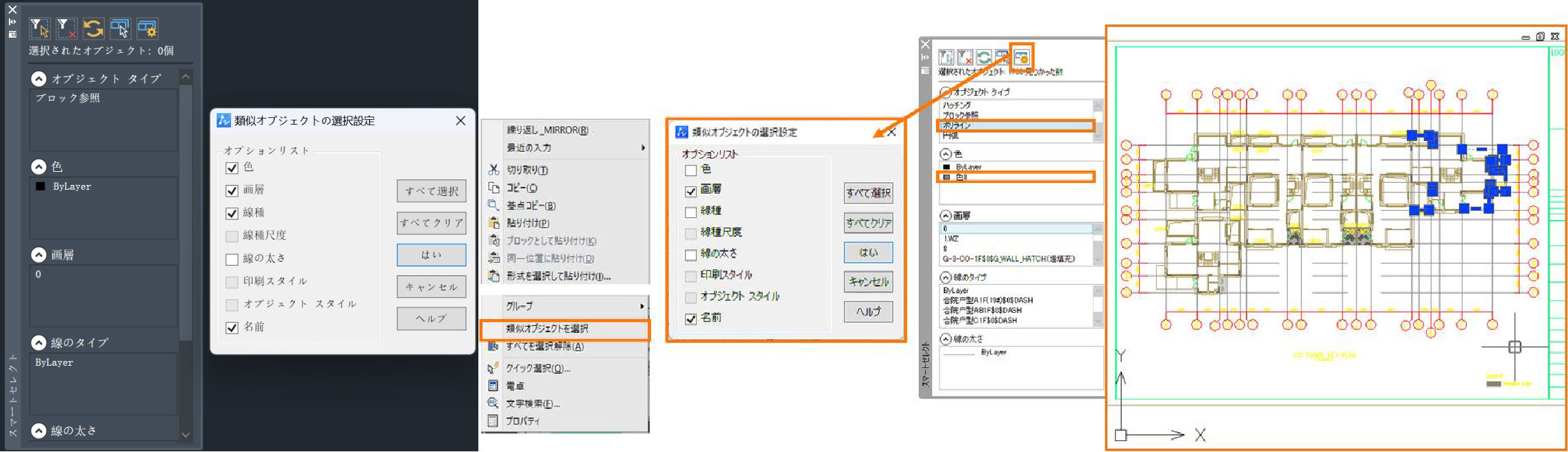The height and width of the screenshot is (452, 1568).
Task: Click はい button in the left dialog
Action: coord(432,255)
